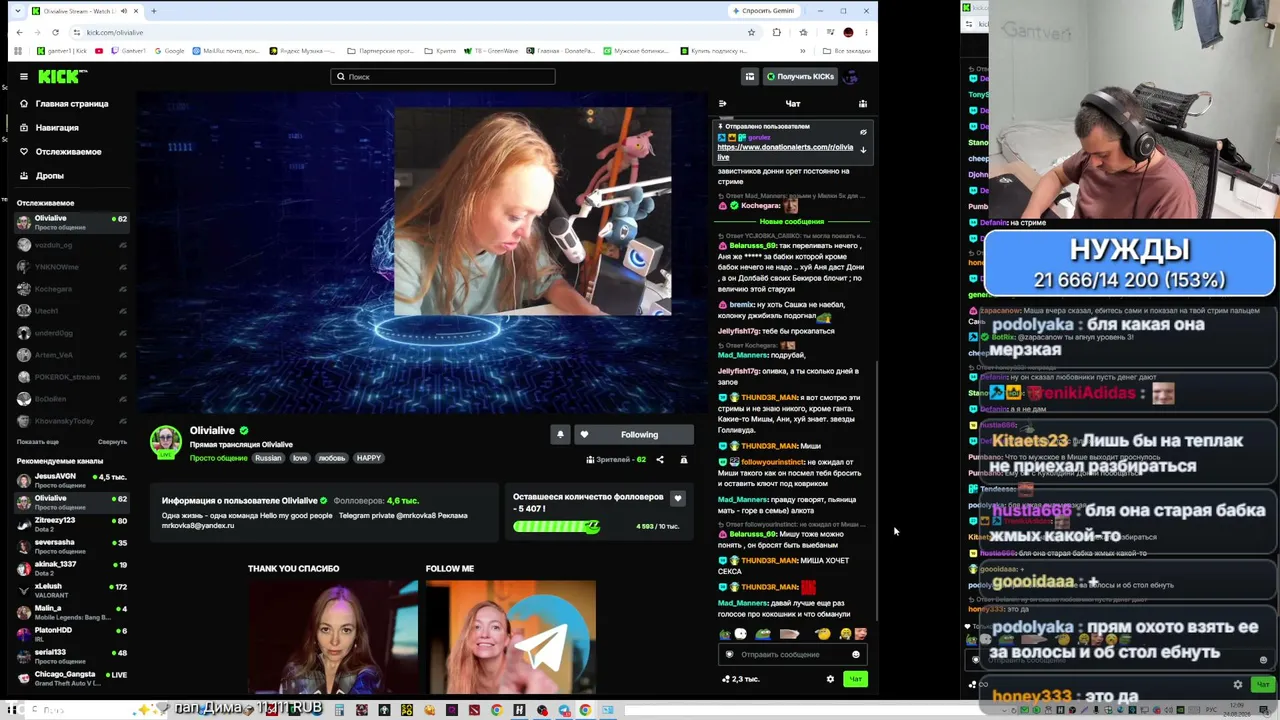Jump to Новые сообщения divider
The image size is (1280, 720).
pos(792,222)
